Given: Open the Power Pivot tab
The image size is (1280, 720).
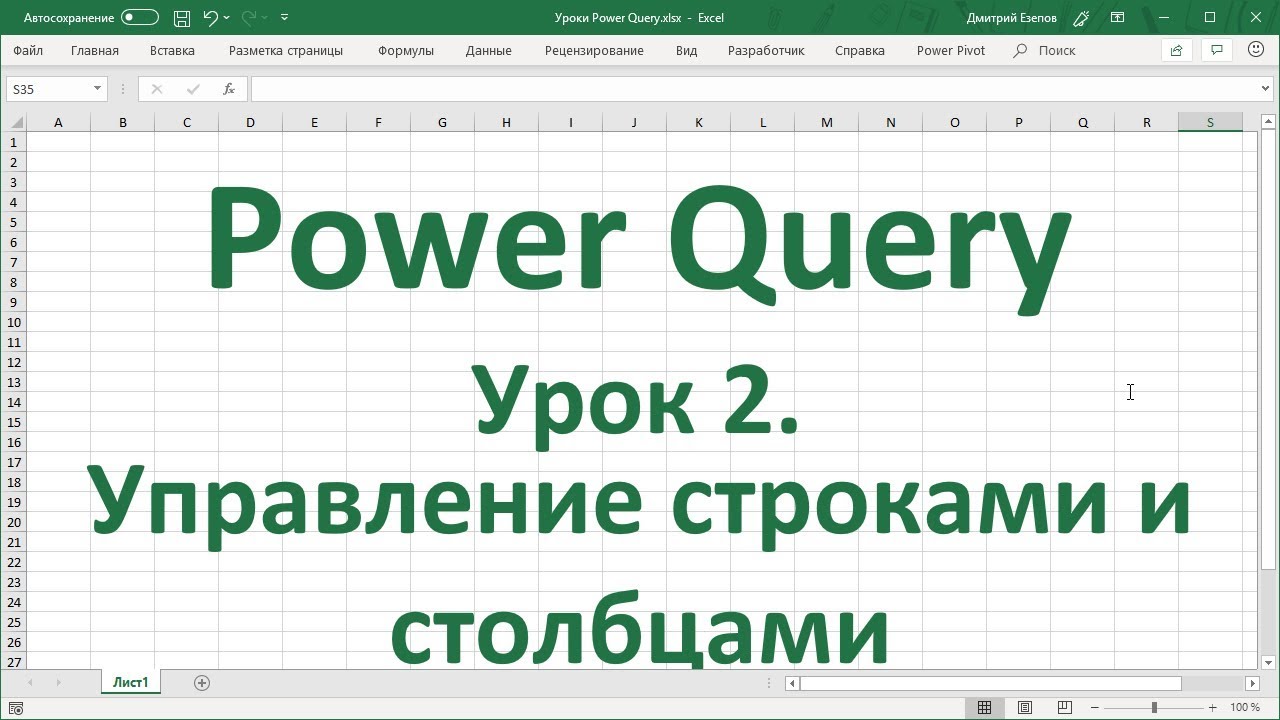Looking at the screenshot, I should click(x=951, y=50).
